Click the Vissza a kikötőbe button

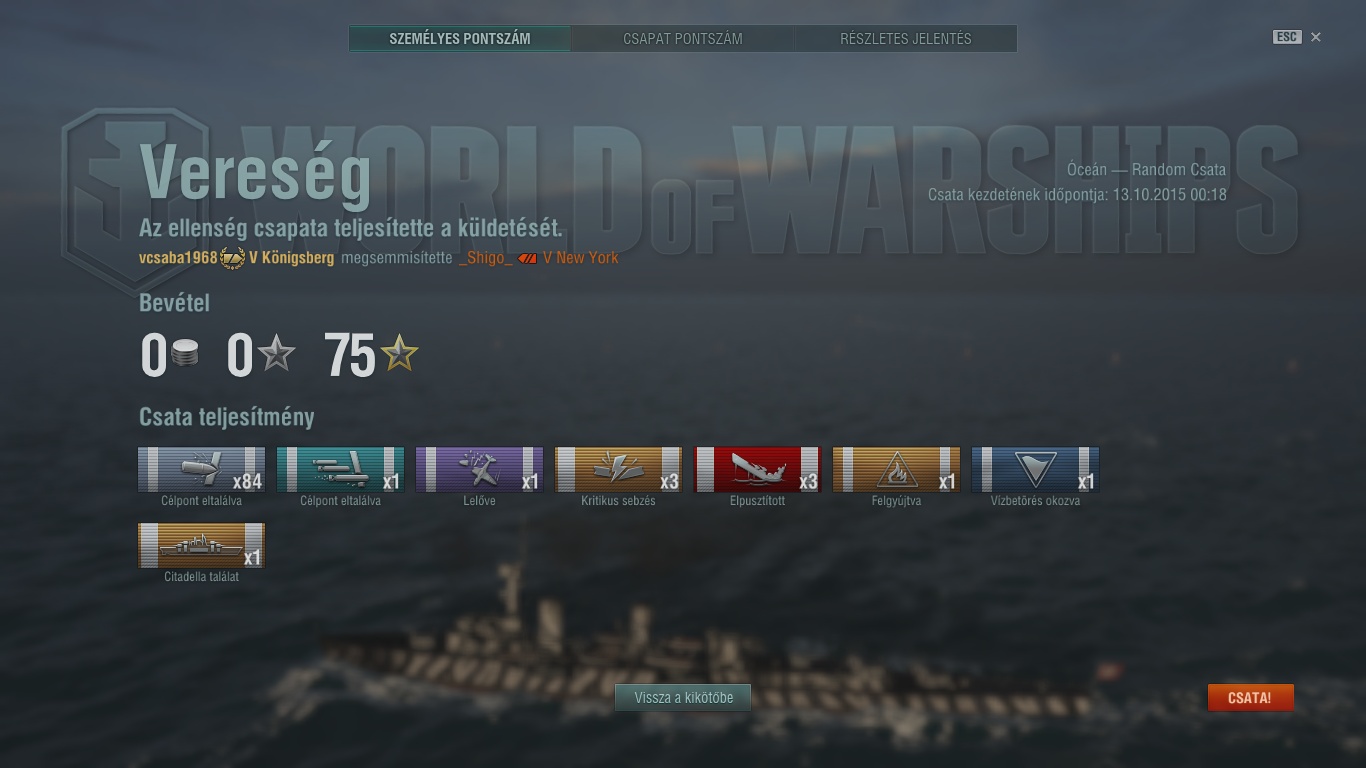683,698
